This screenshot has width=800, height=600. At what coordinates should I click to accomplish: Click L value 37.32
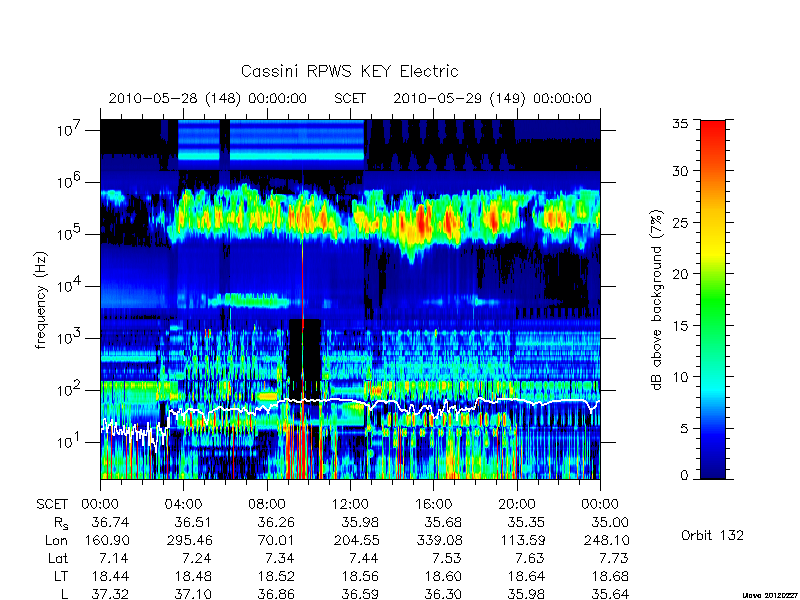[x=110, y=594]
